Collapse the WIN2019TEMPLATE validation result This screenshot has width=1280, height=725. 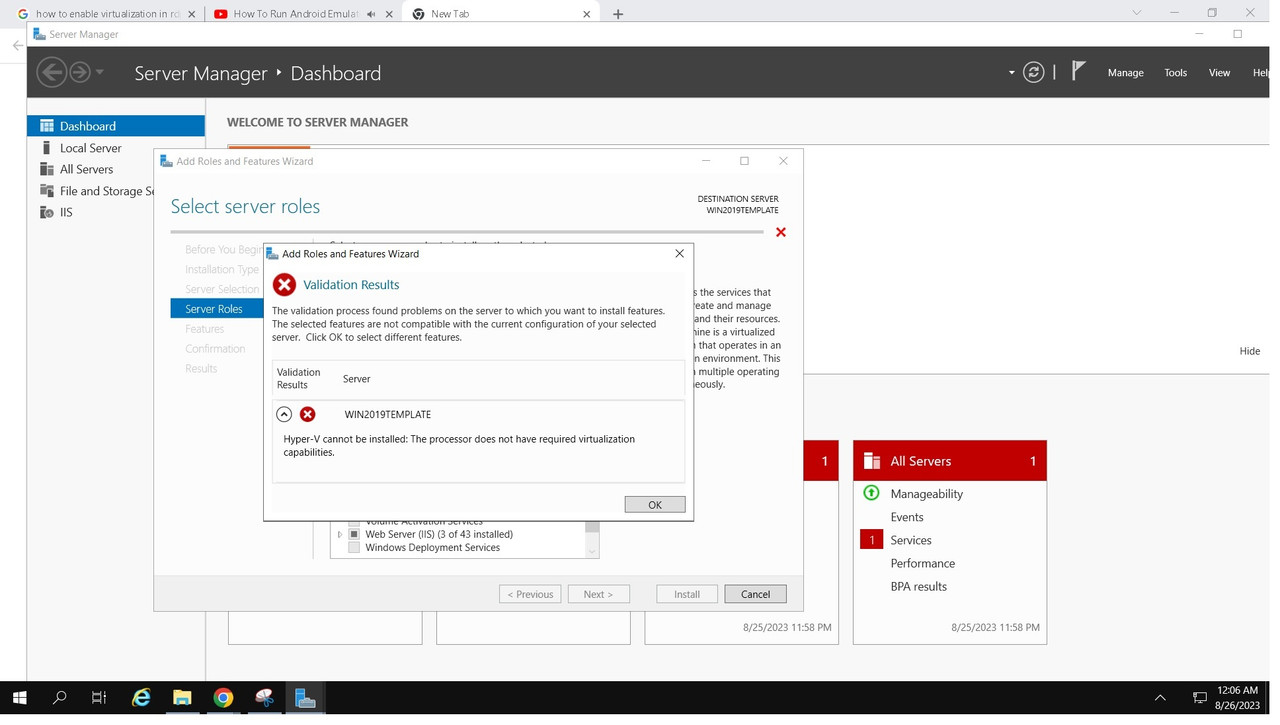click(284, 414)
